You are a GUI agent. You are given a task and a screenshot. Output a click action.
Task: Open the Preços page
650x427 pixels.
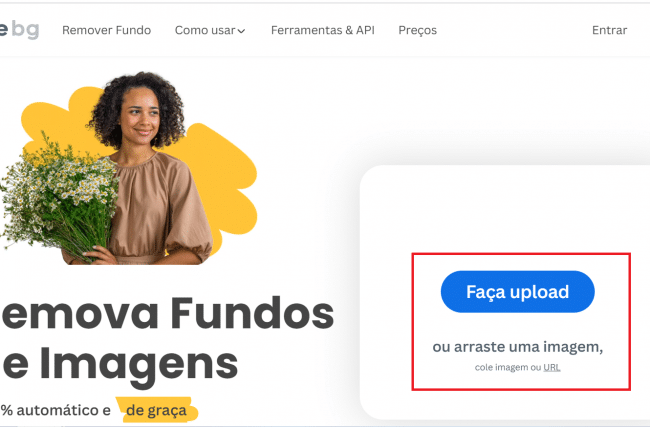(417, 30)
